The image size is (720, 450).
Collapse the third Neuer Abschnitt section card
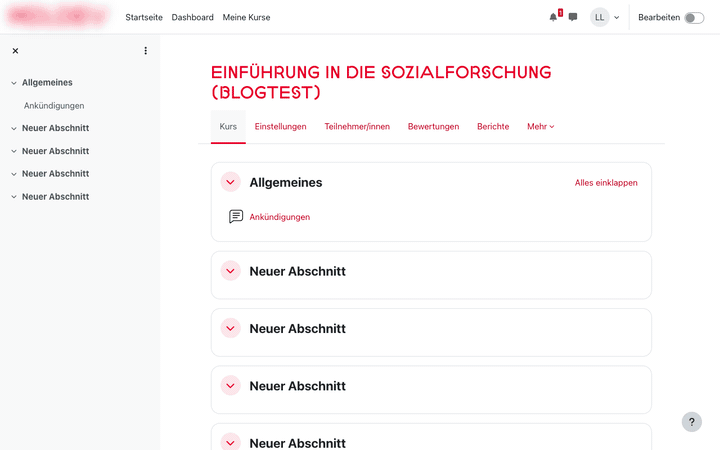tap(231, 386)
